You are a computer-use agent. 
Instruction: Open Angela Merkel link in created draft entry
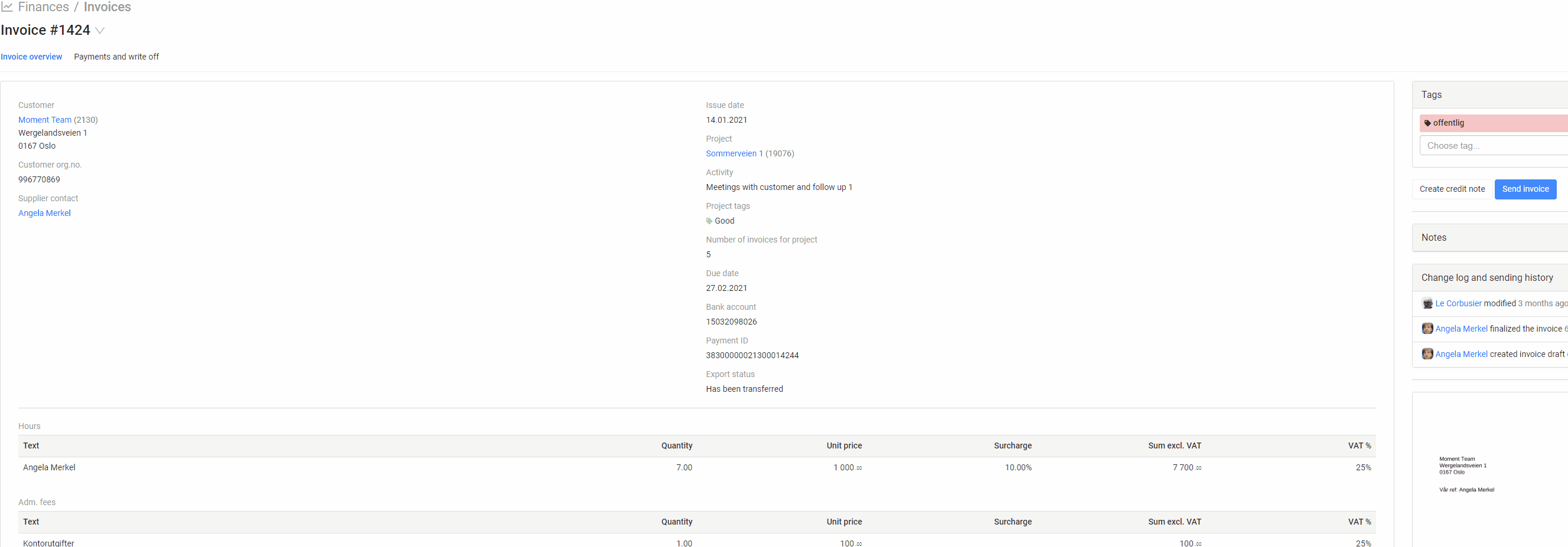point(1461,354)
